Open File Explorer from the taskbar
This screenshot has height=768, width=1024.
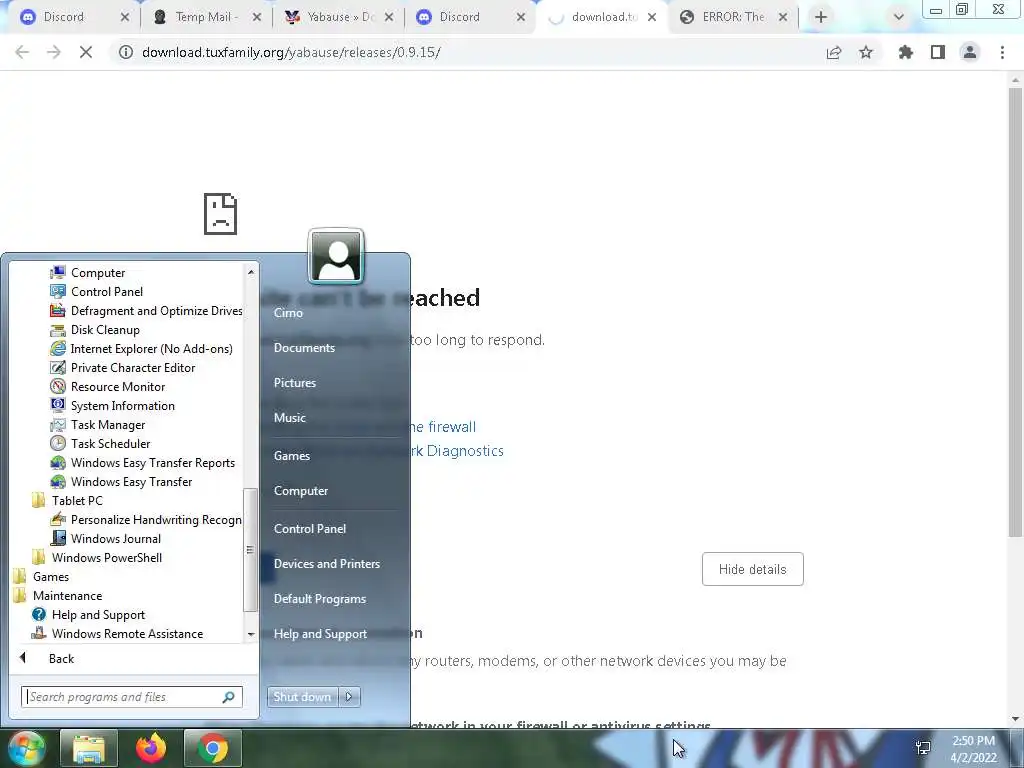click(89, 748)
